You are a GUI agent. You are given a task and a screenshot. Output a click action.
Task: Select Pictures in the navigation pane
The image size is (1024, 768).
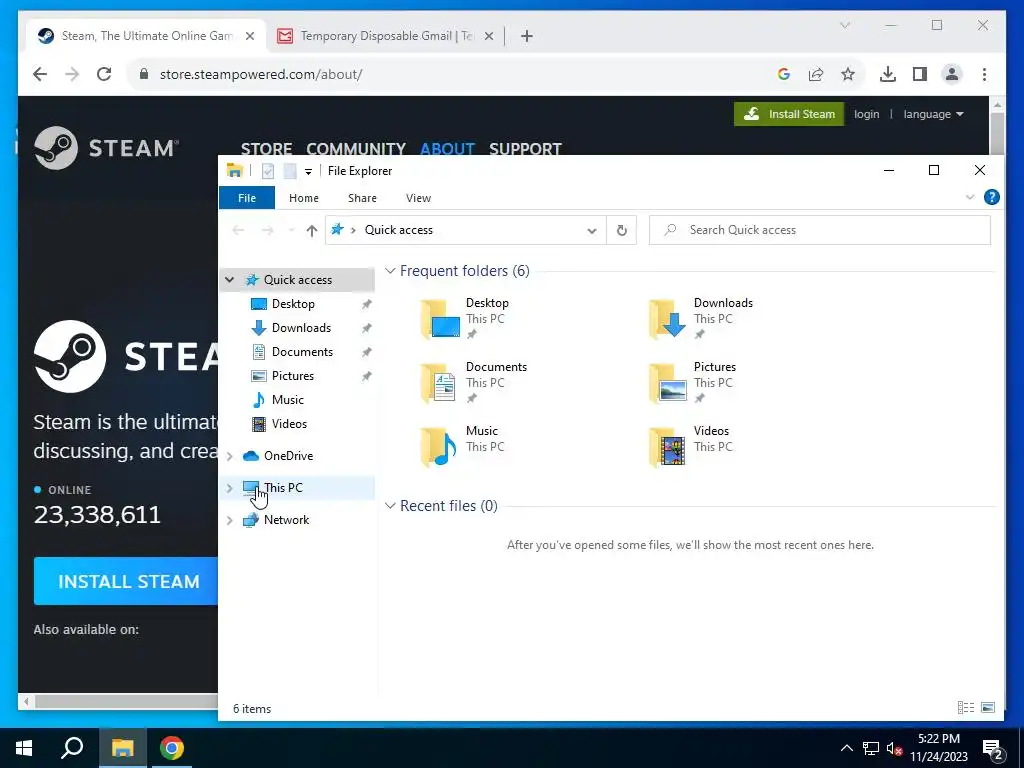(x=293, y=376)
